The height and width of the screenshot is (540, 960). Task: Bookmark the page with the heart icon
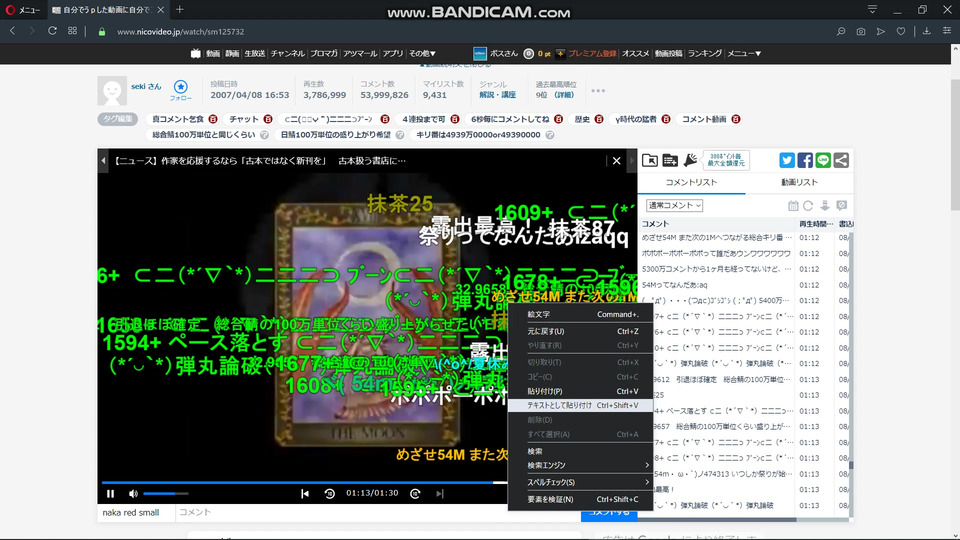coord(901,31)
